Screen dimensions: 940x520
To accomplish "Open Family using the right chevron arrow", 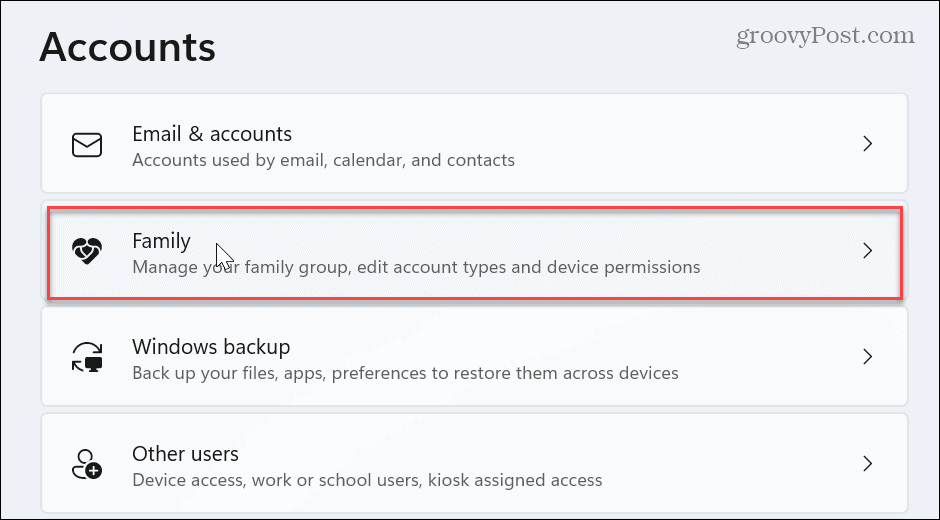I will coord(867,251).
